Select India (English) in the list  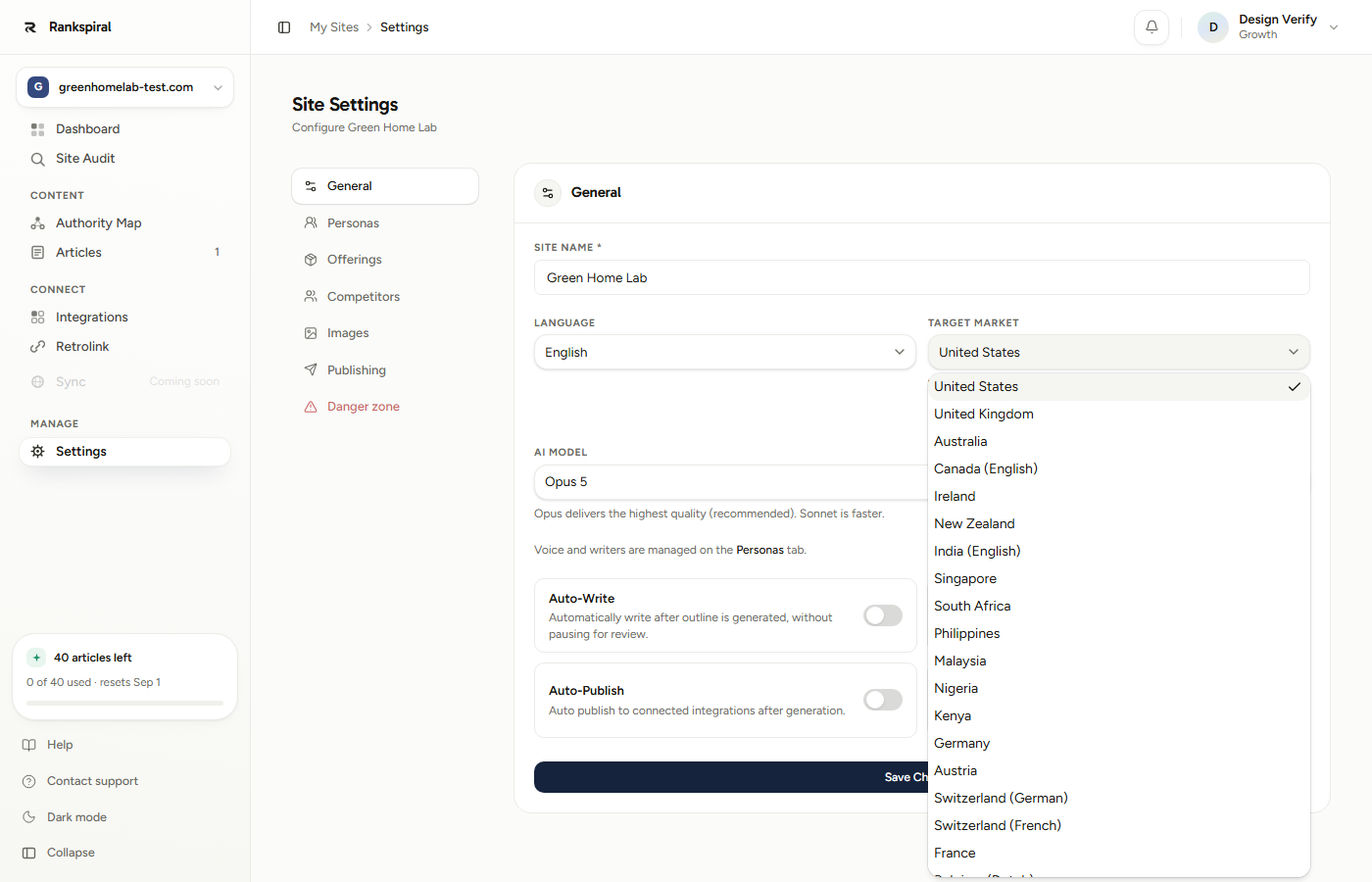[1119, 552]
